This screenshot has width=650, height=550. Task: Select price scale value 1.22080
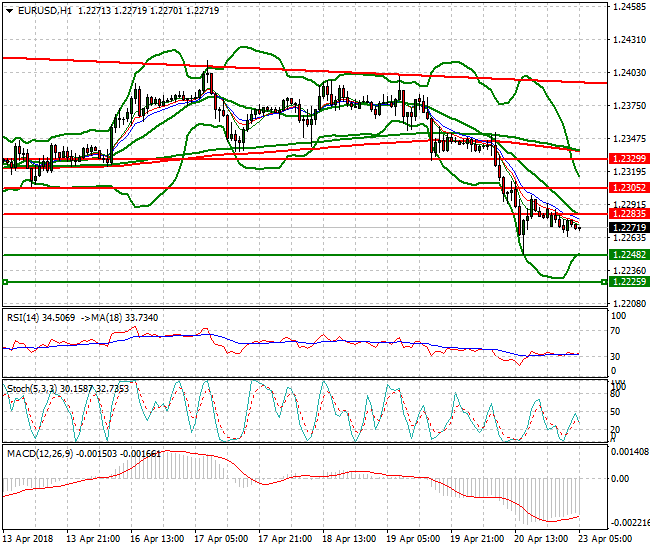(629, 304)
